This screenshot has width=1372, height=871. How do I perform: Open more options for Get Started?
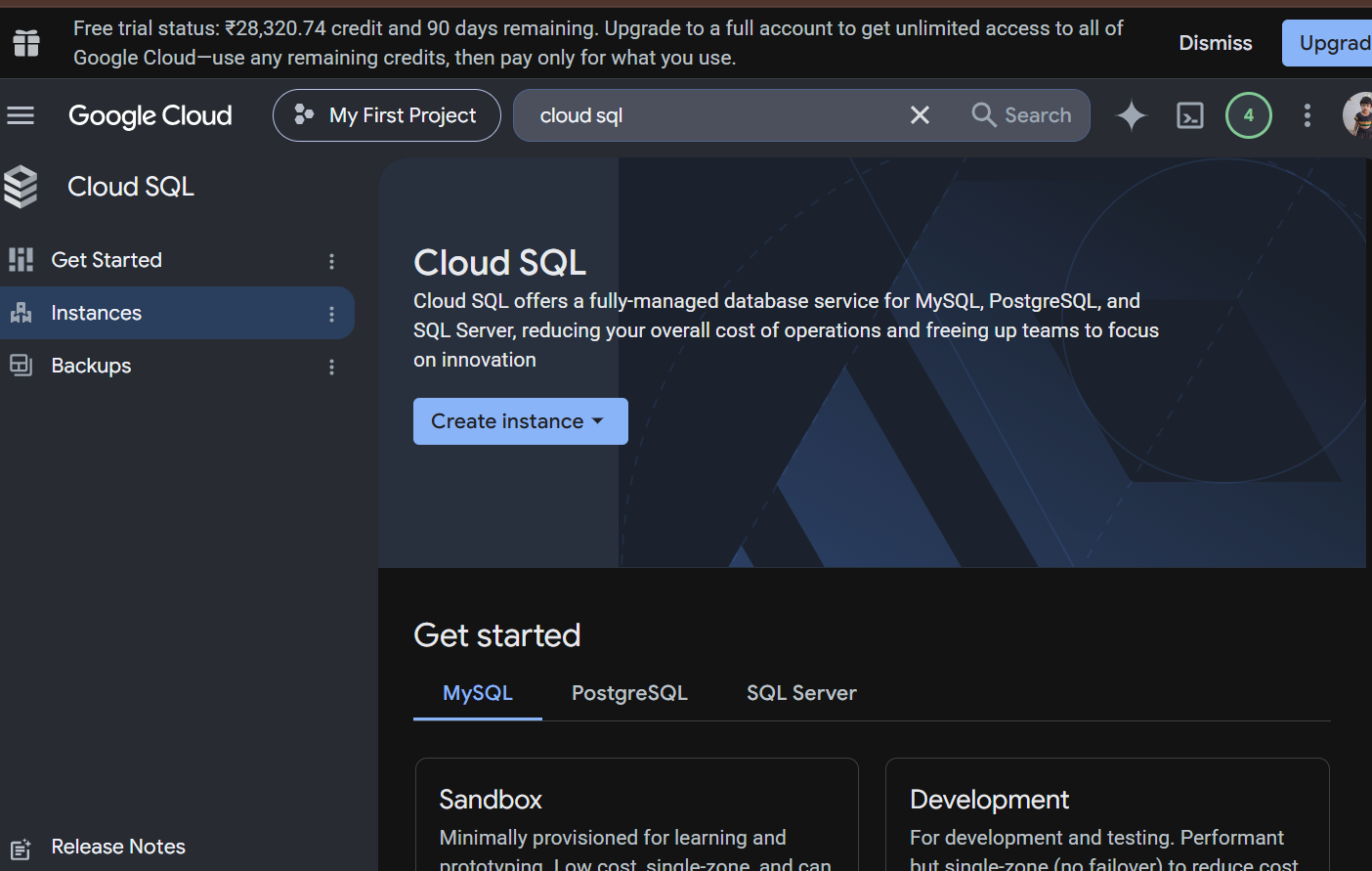coord(332,261)
